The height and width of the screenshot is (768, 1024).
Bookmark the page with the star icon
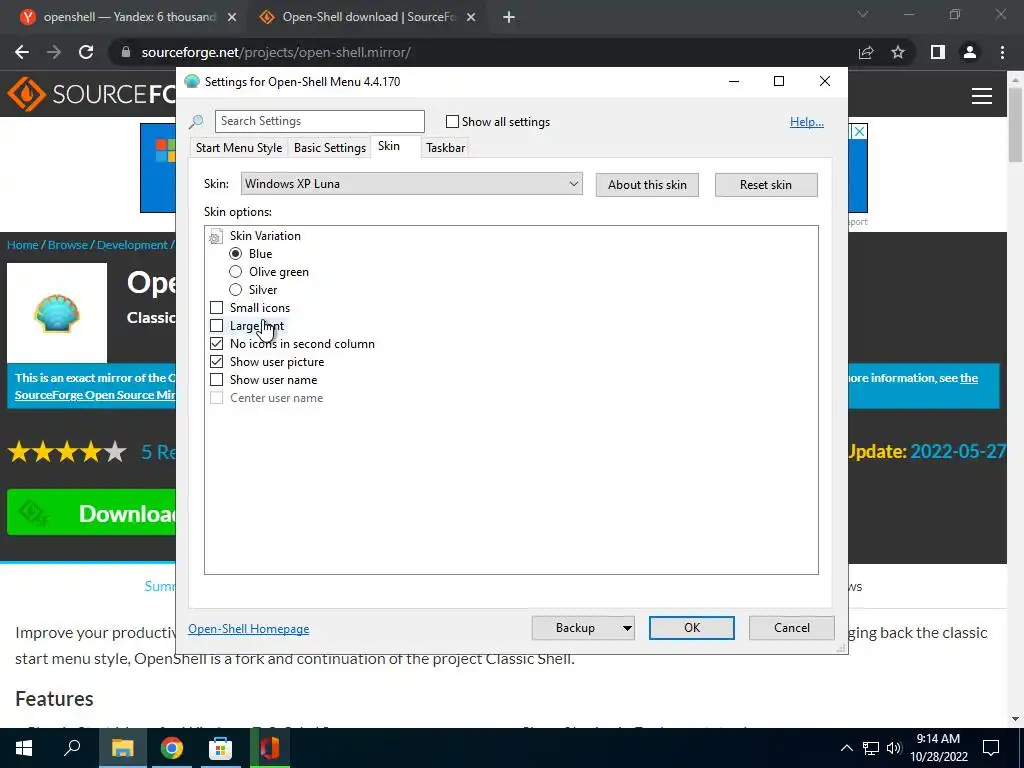point(898,52)
